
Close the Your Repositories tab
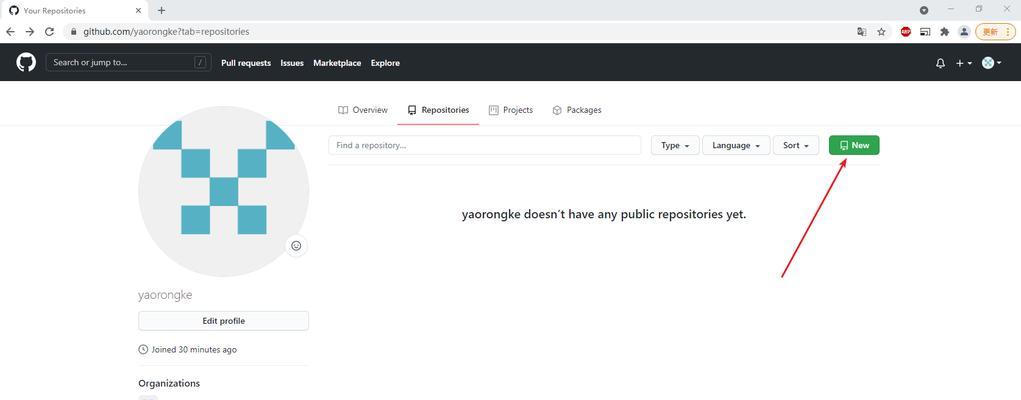pos(138,10)
